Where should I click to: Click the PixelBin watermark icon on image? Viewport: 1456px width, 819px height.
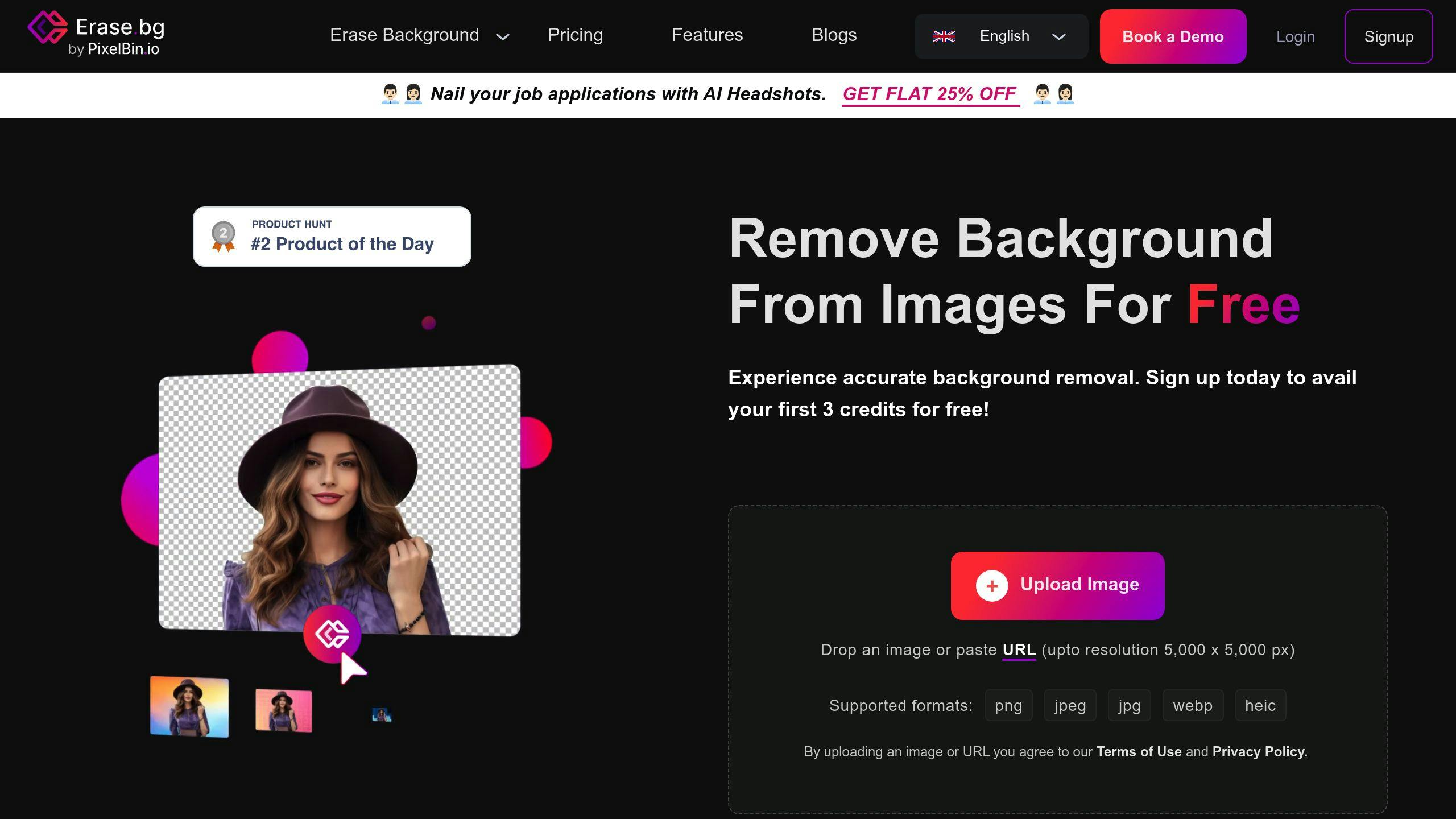click(x=332, y=634)
